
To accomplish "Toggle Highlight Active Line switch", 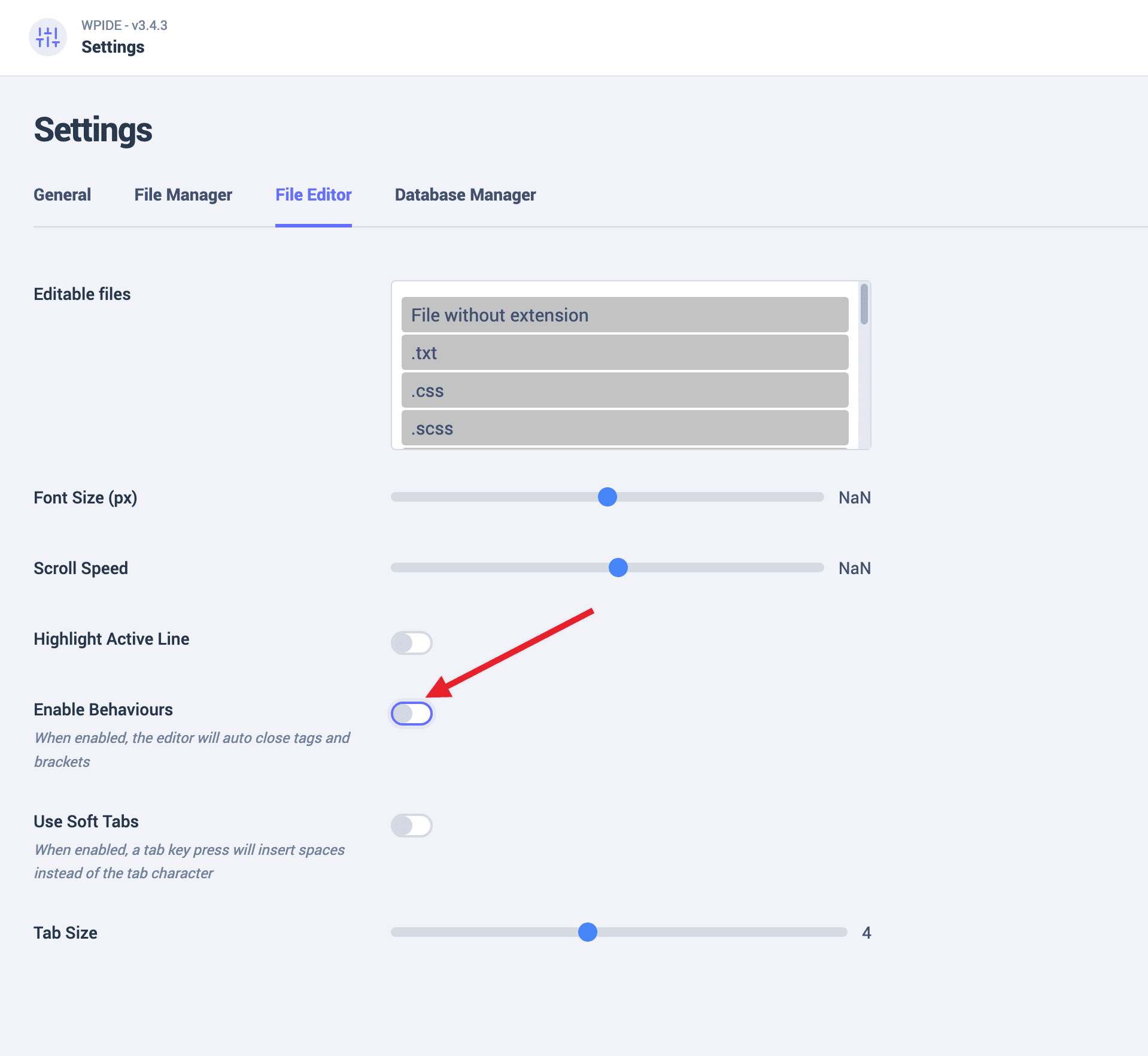I will pos(412,643).
